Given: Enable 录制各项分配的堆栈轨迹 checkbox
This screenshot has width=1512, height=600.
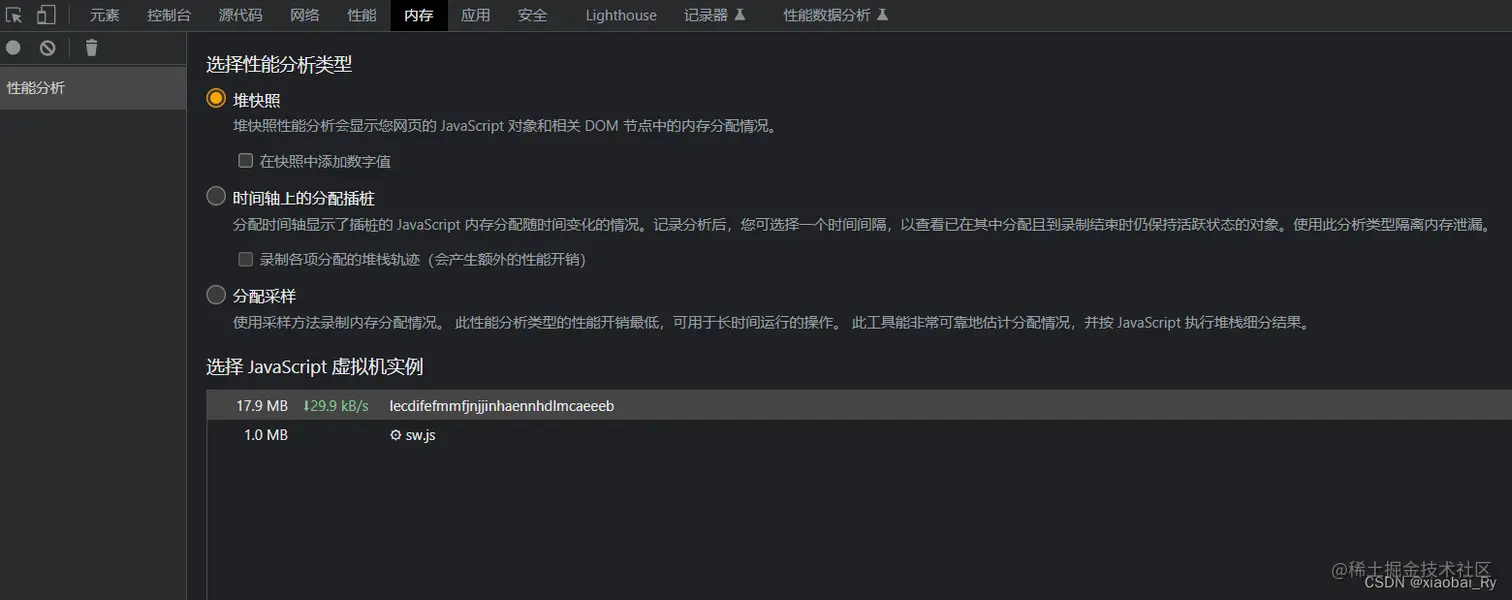Looking at the screenshot, I should (x=245, y=259).
